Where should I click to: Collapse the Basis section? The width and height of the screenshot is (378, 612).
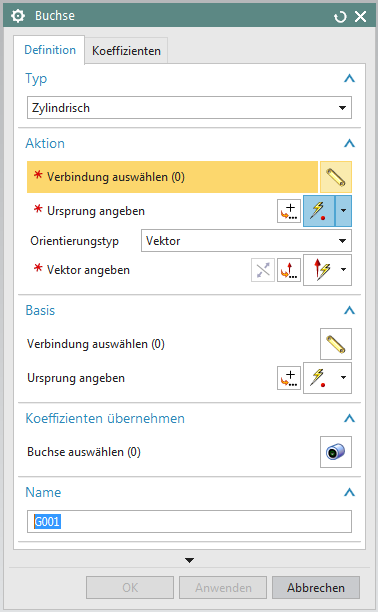[349, 311]
